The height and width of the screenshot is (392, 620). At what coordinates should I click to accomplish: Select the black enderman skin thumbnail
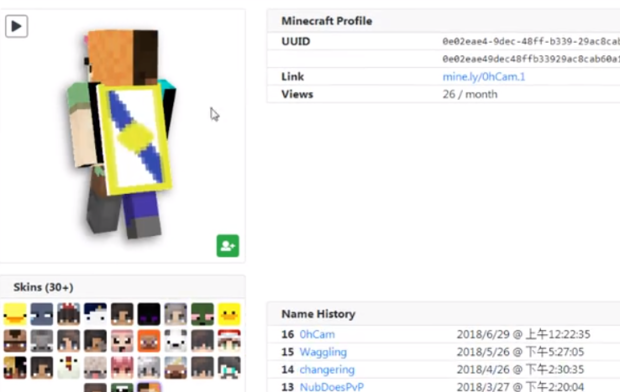[x=149, y=314]
